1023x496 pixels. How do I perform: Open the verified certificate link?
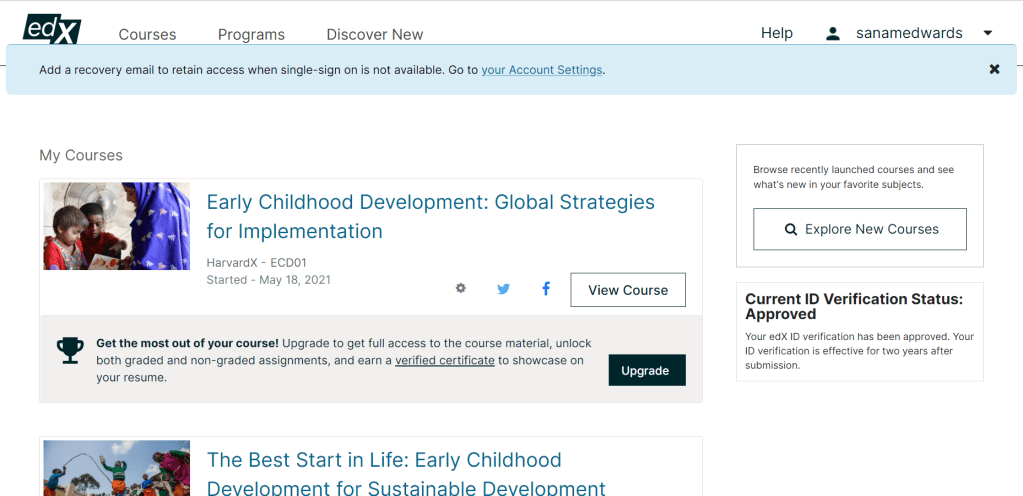[444, 360]
